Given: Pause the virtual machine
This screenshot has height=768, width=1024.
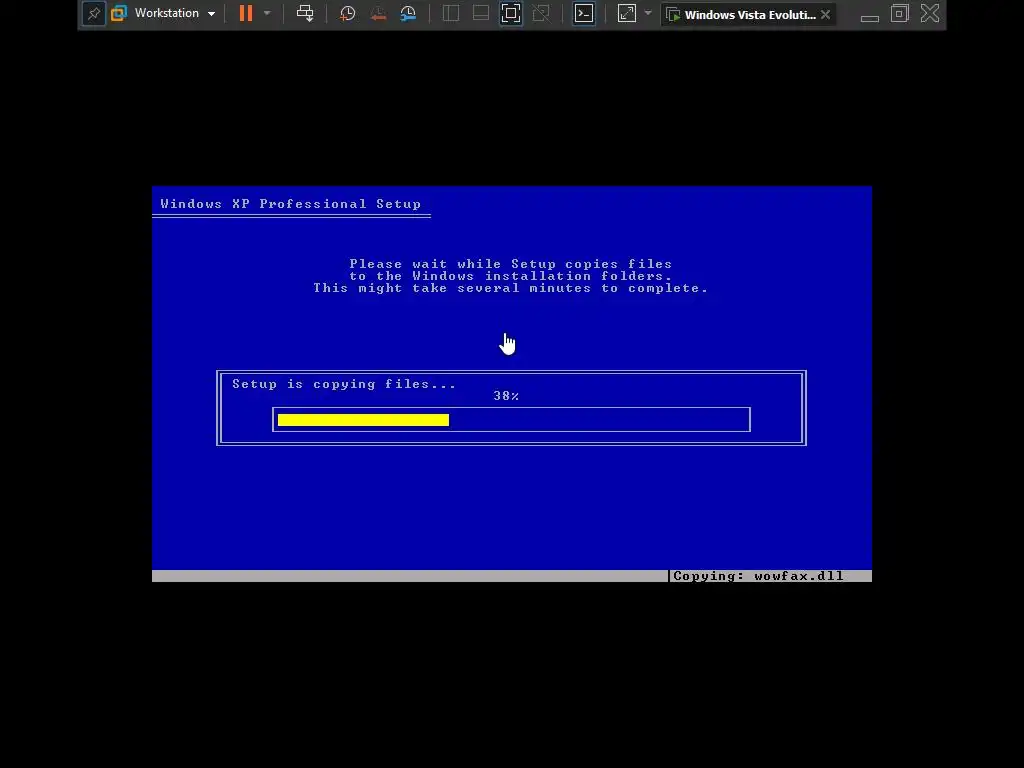Looking at the screenshot, I should (246, 13).
